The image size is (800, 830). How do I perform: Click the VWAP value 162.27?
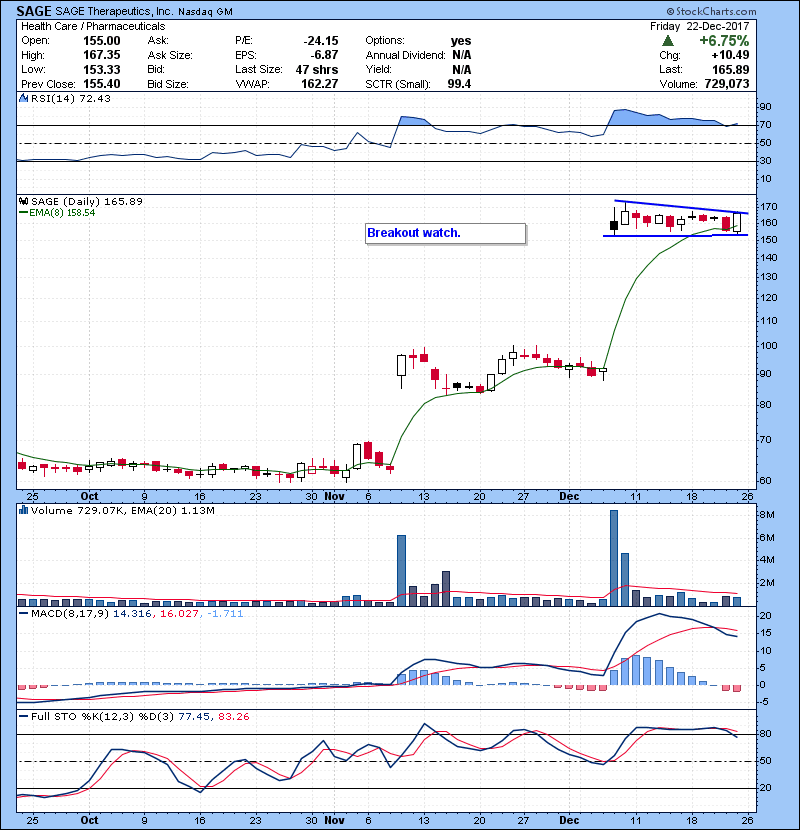(320, 84)
